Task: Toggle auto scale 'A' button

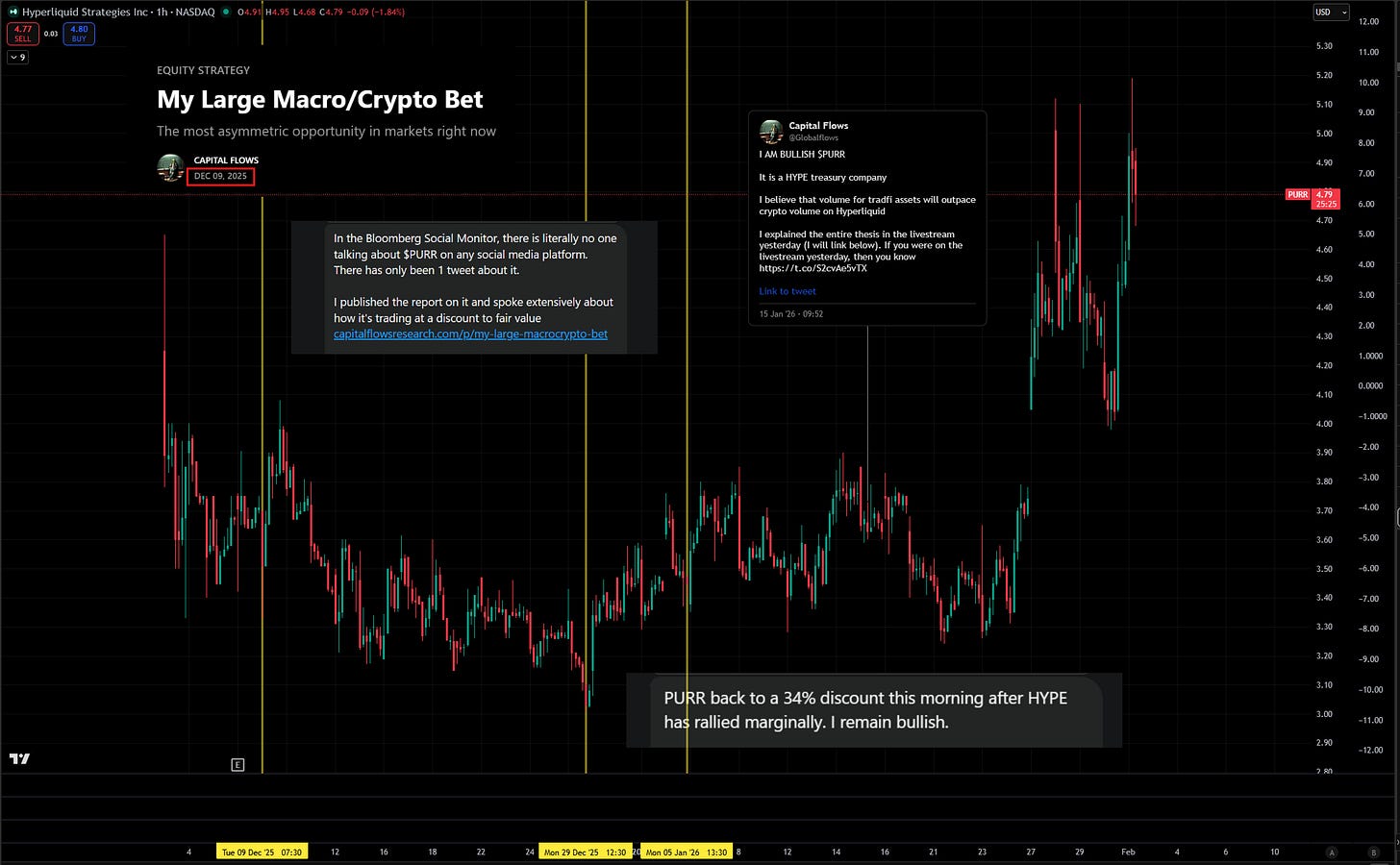Action: (x=1332, y=853)
